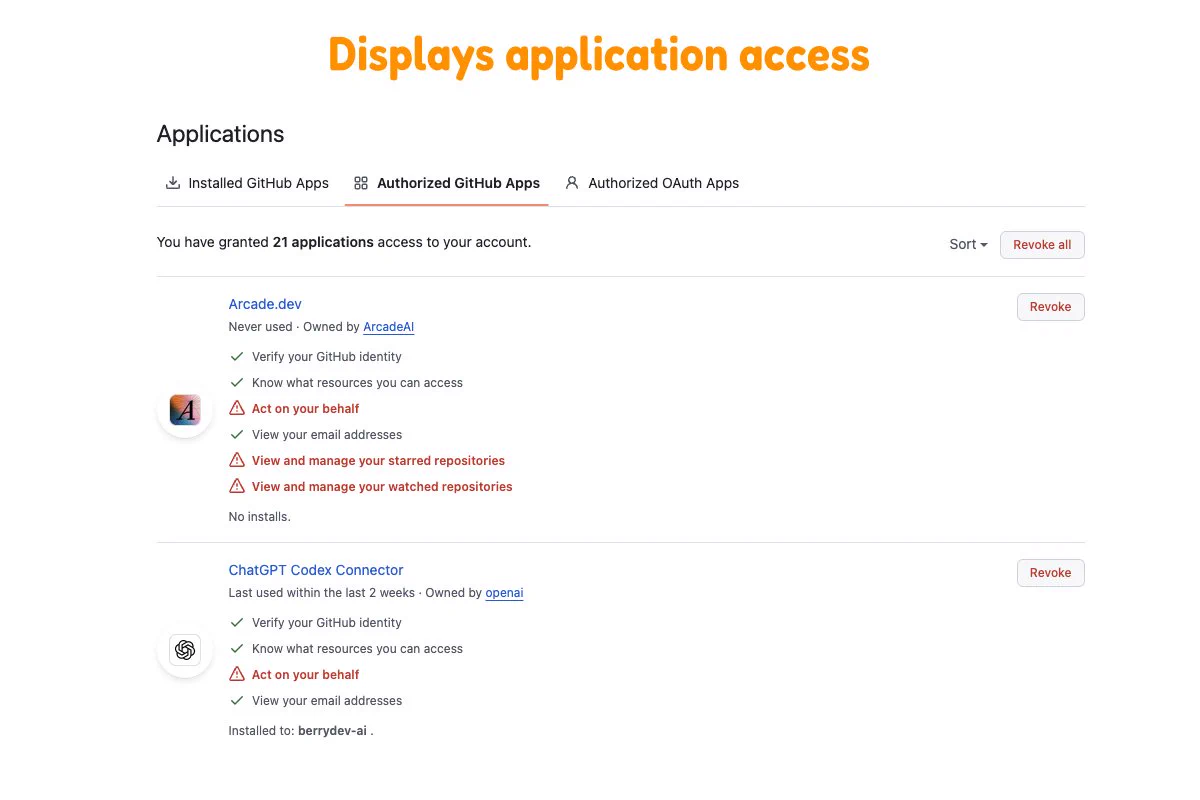Click warning icon next to Arcade.dev Act on your behalf
The image size is (1200, 800).
click(237, 408)
